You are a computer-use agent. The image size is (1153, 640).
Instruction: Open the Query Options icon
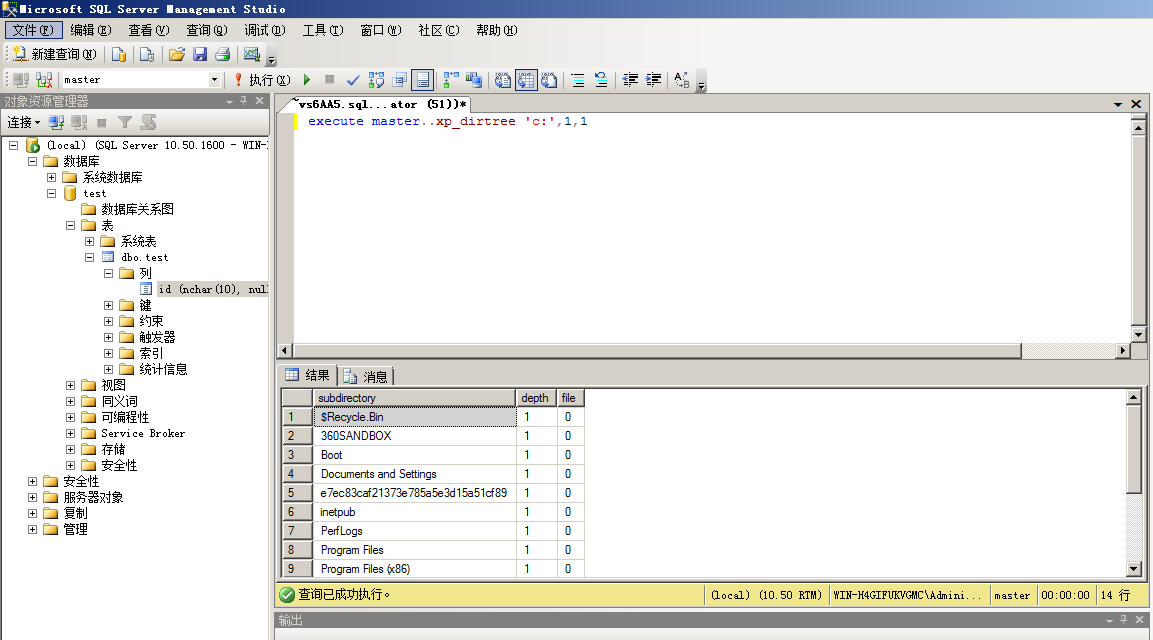click(399, 79)
